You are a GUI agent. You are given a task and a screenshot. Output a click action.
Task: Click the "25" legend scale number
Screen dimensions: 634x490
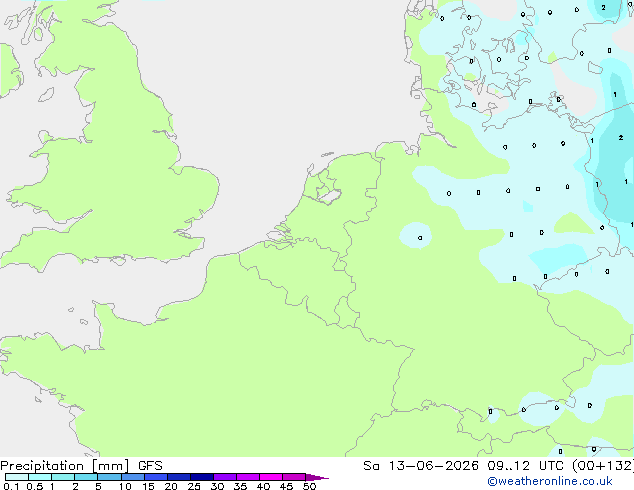(194, 486)
